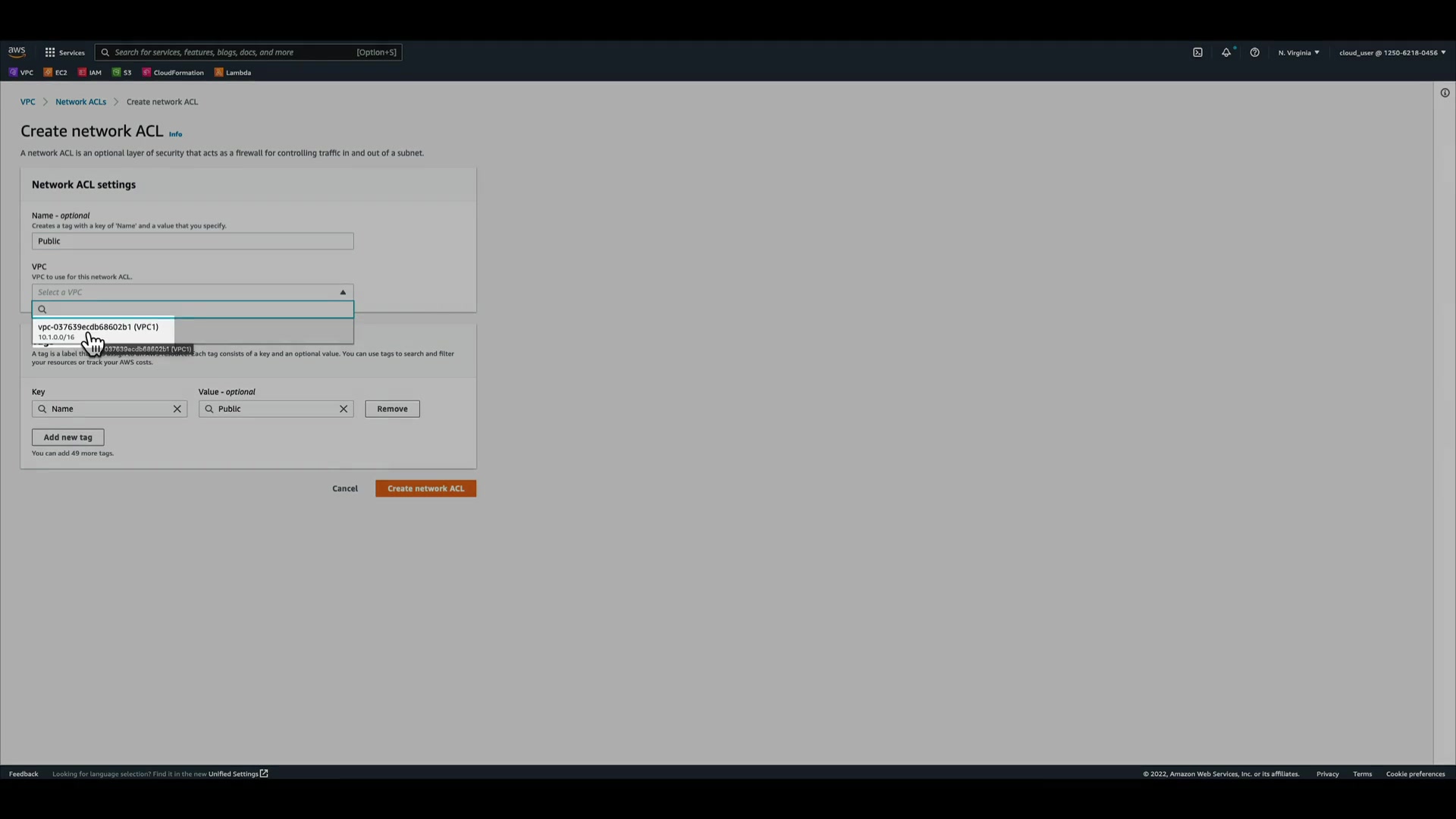Screen dimensions: 1456x819
Task: Click the AWS logo home icon
Action: pos(17,52)
